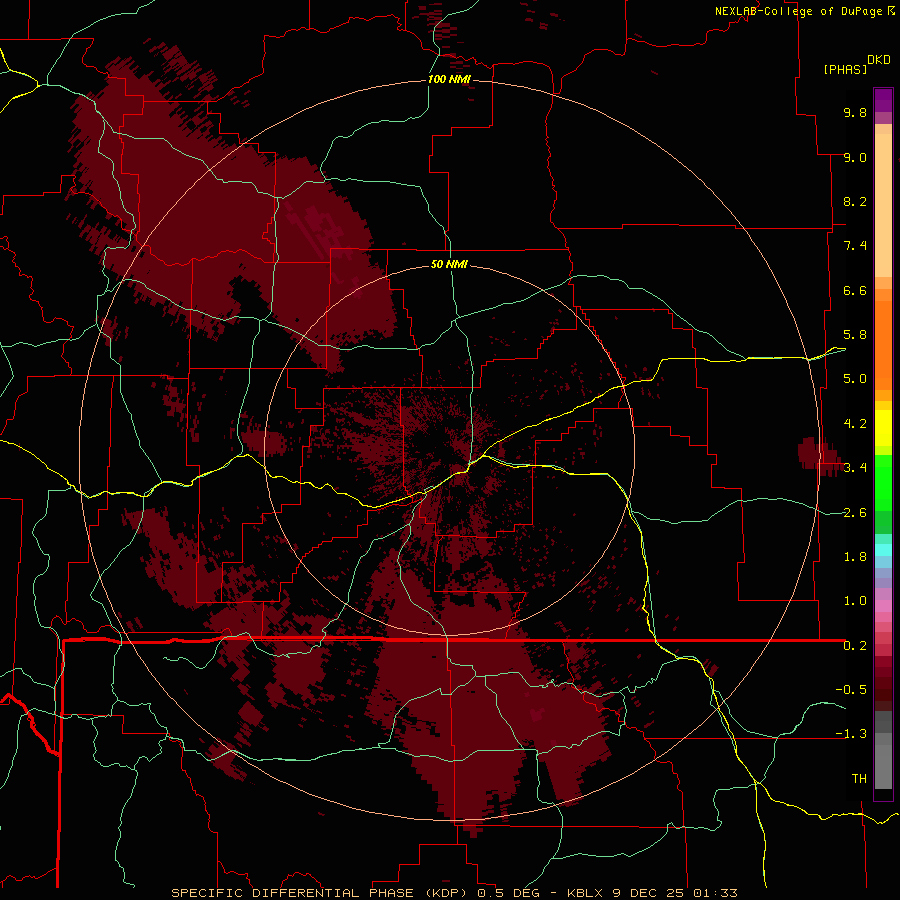
Task: Click the gray segment at the color bar bottom
Action: pyautogui.click(x=883, y=766)
